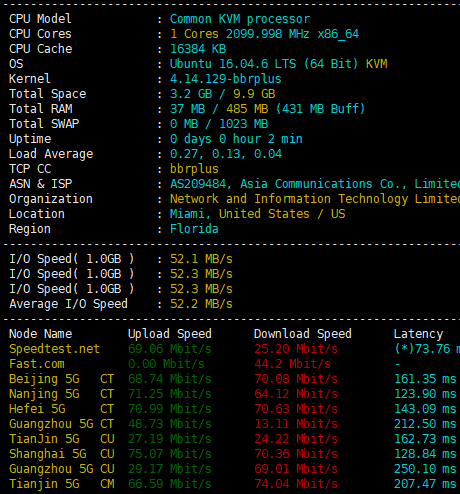Click Fast.com upload '0.00 Mbit/s'
Screen dimensions: 460x494
[x=166, y=364]
